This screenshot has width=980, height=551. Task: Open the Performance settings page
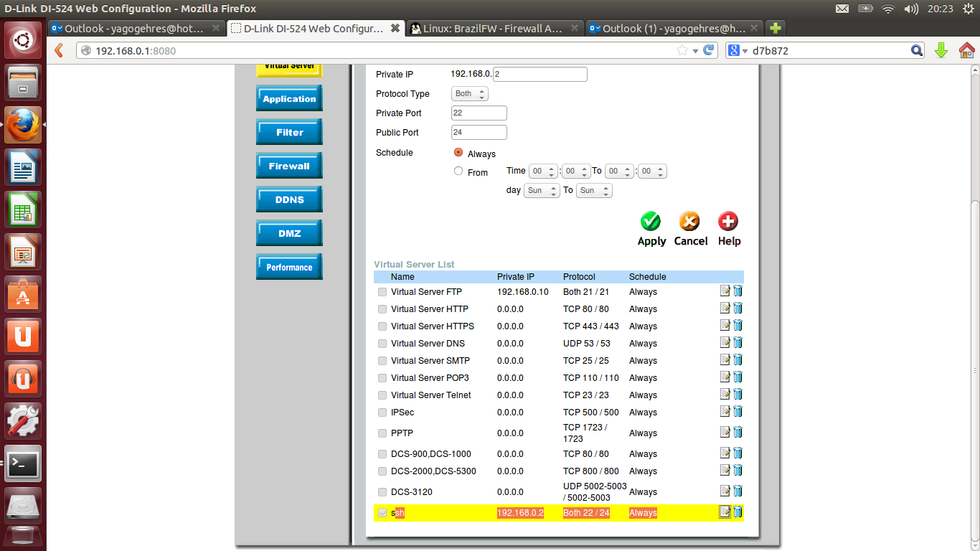pos(289,267)
